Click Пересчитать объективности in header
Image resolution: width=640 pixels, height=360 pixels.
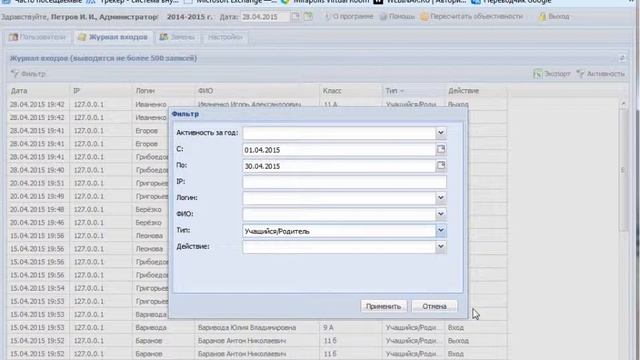[x=472, y=17]
